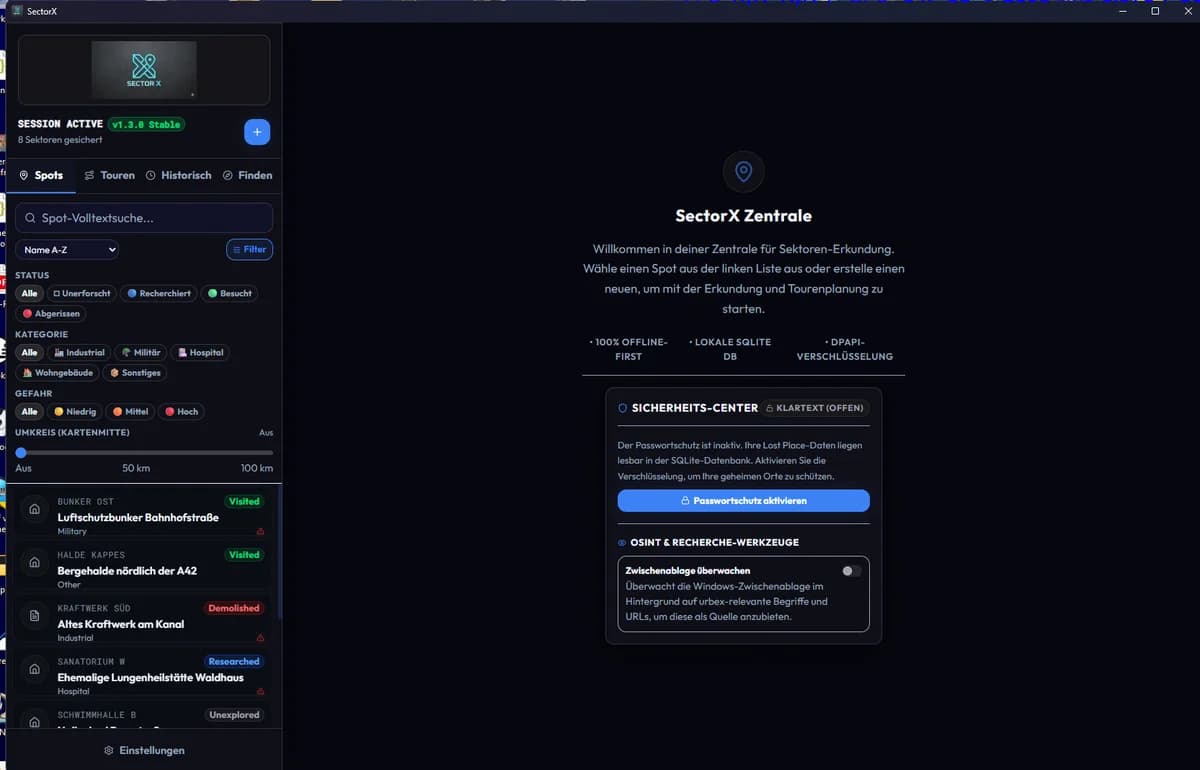Show only Abgerissen spots

pyautogui.click(x=51, y=314)
